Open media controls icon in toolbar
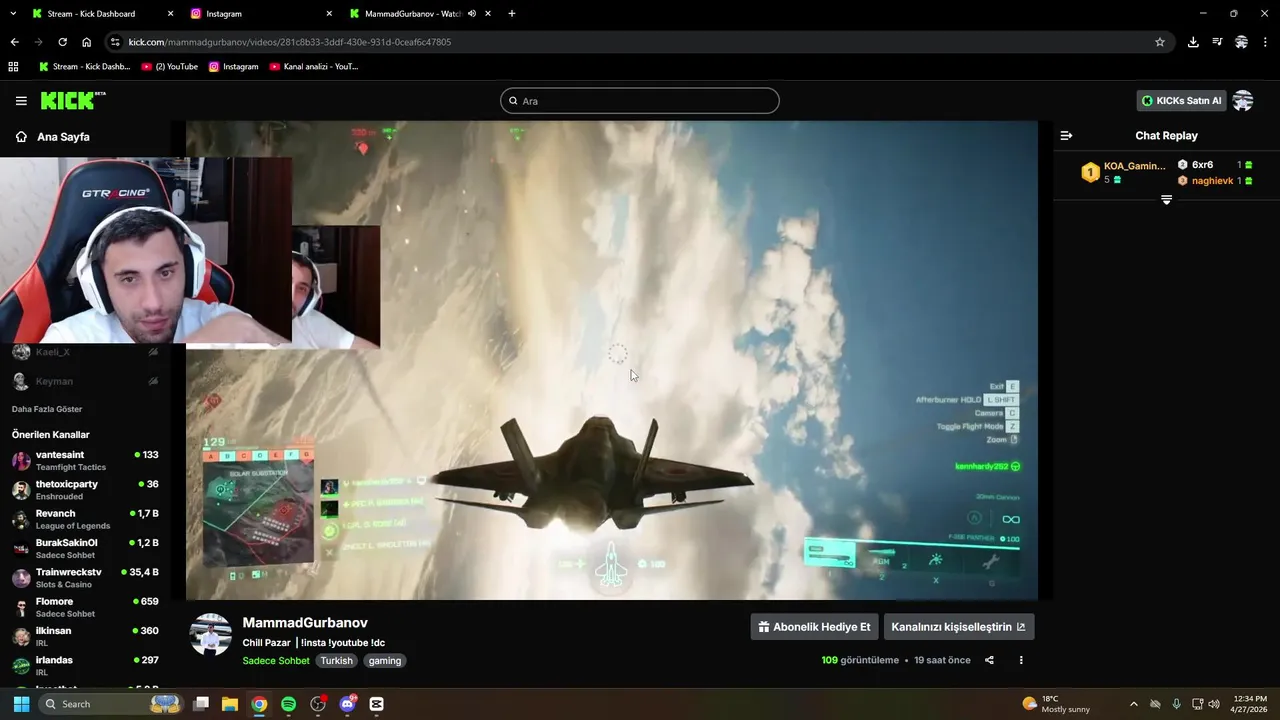This screenshot has height=720, width=1280. click(x=1217, y=42)
